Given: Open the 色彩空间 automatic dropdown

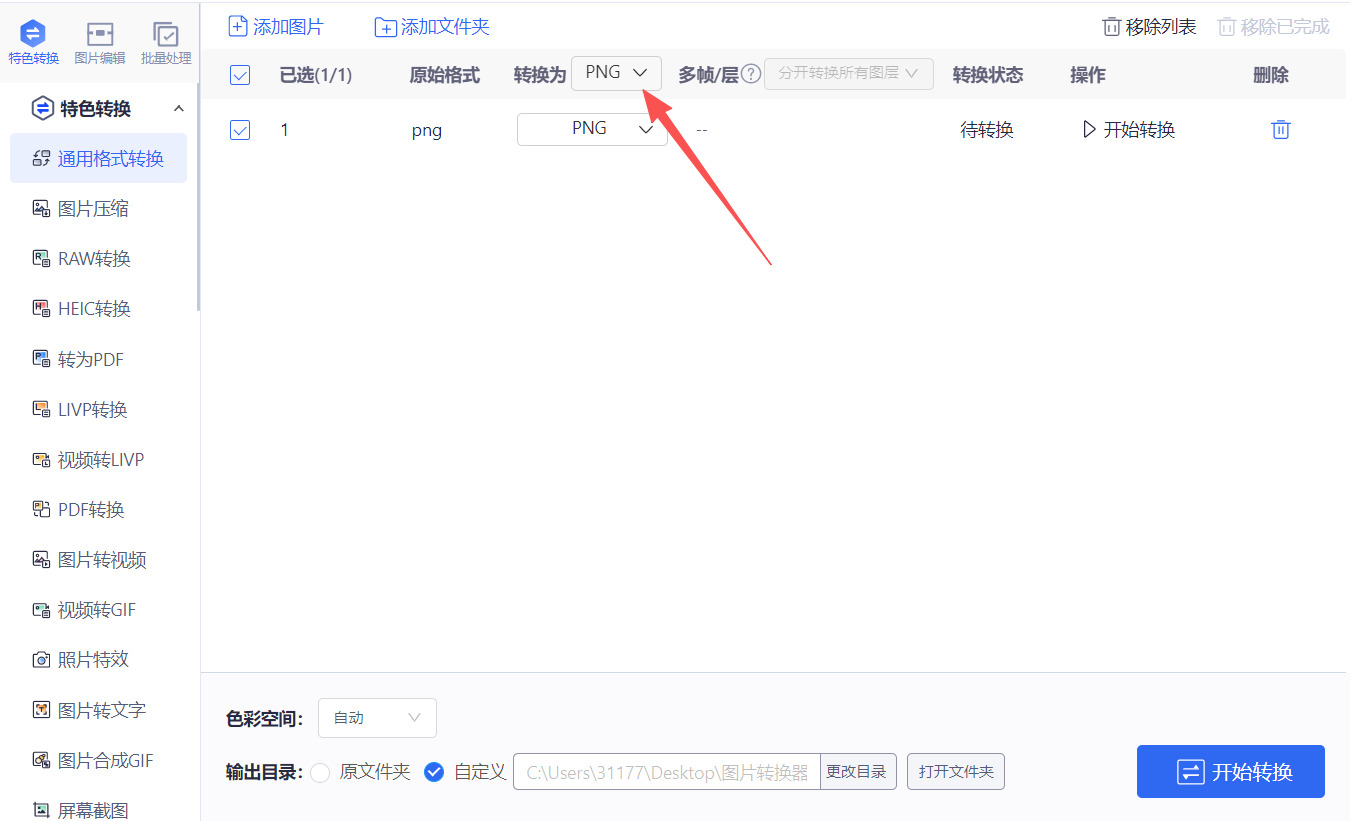Looking at the screenshot, I should [x=377, y=717].
